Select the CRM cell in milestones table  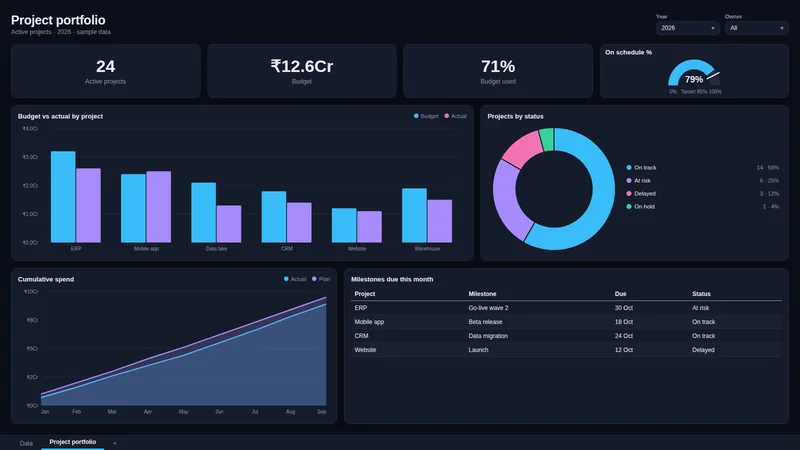(x=361, y=336)
